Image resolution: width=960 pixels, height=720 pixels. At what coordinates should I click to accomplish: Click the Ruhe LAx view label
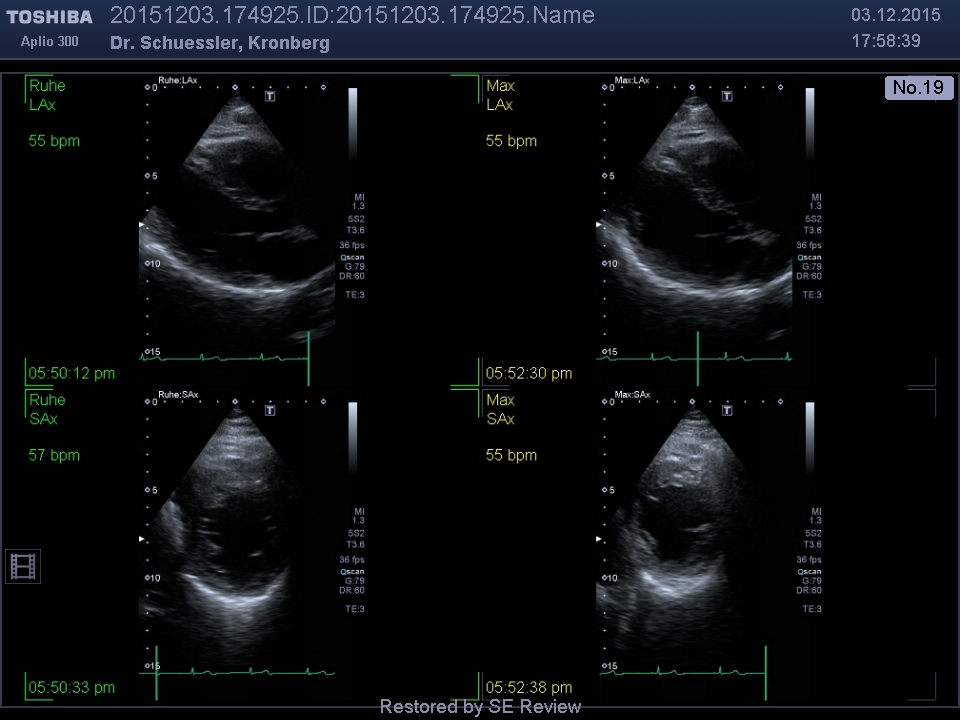[47, 95]
